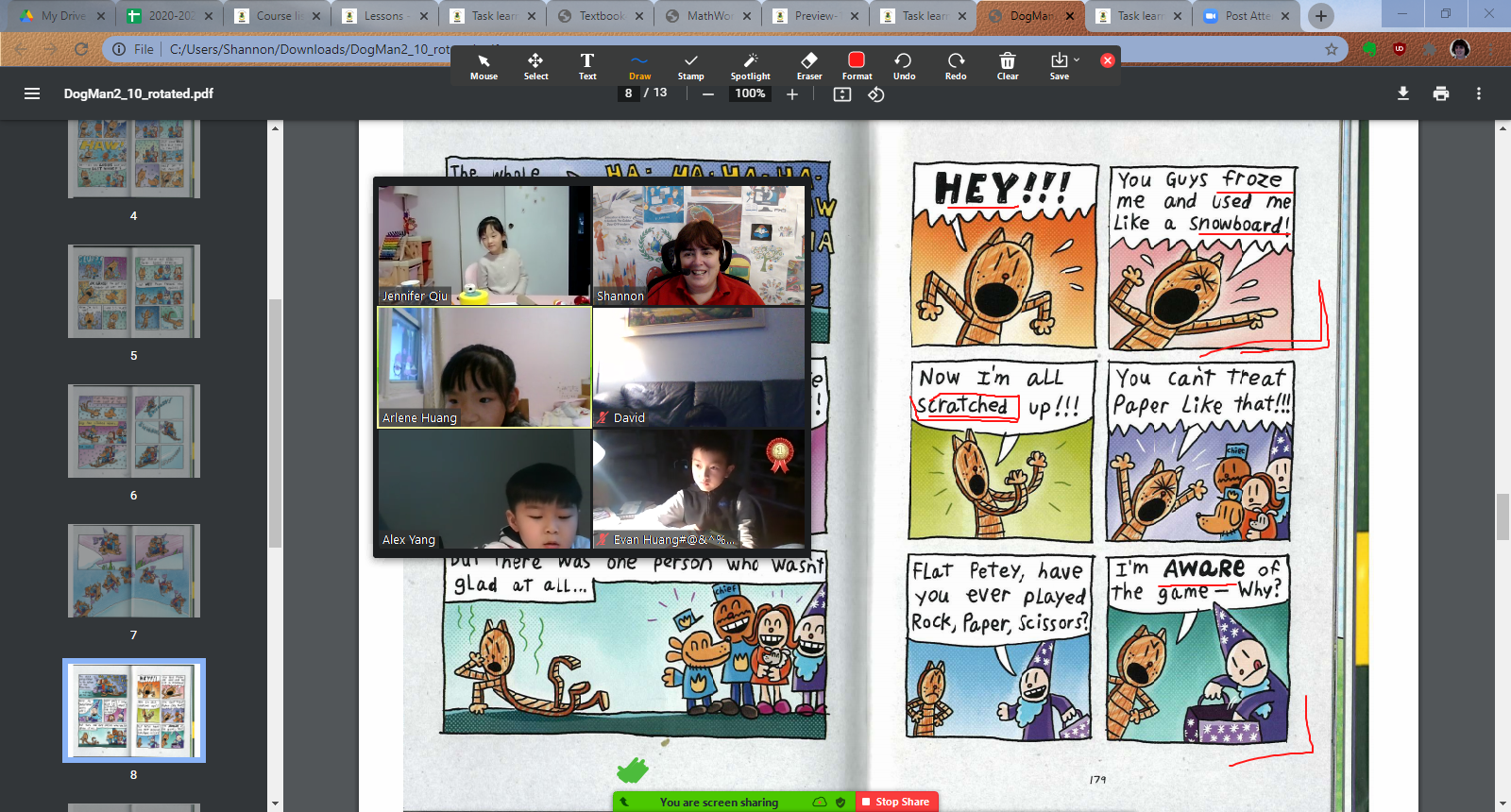
Task: Bookmark this page with the star
Action: 1332,49
